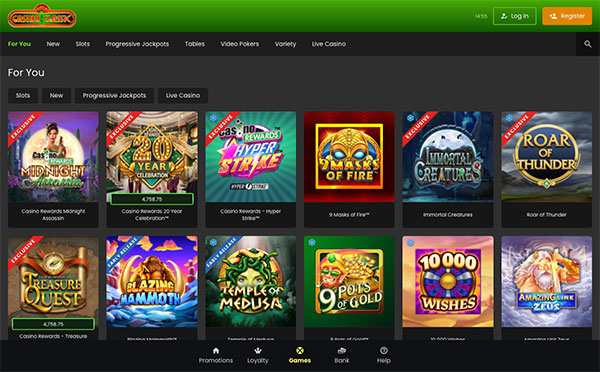
Task: Click the 'Casino Rewards - Hyper Strike' title
Action: tap(251, 215)
